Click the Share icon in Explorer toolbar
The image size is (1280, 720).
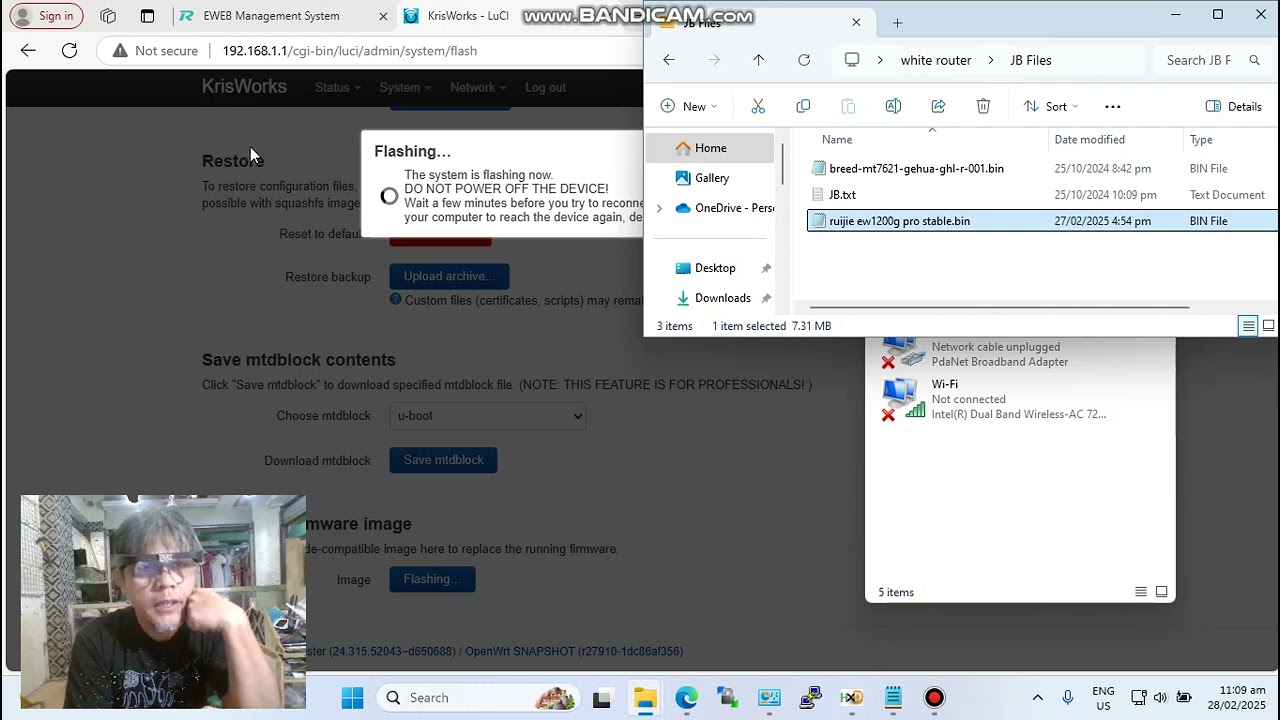coord(938,106)
